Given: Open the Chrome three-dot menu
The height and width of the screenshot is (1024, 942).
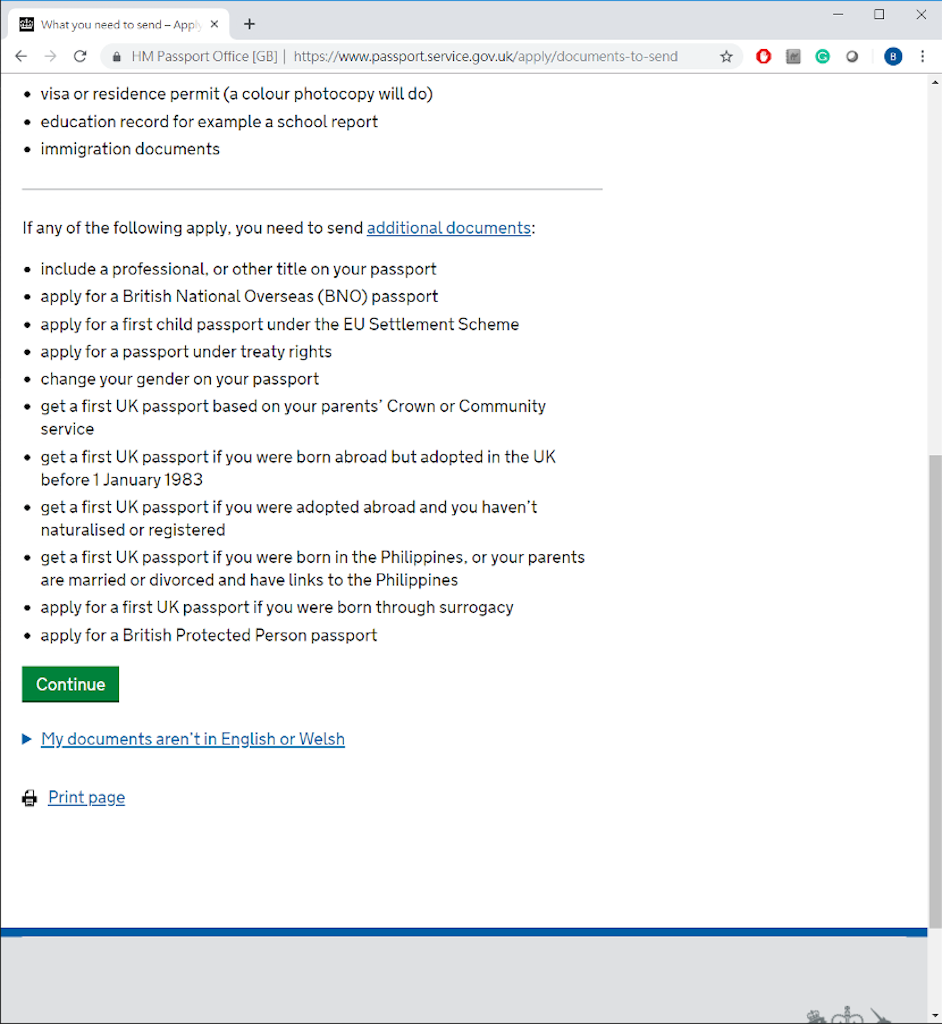Looking at the screenshot, I should (x=922, y=57).
